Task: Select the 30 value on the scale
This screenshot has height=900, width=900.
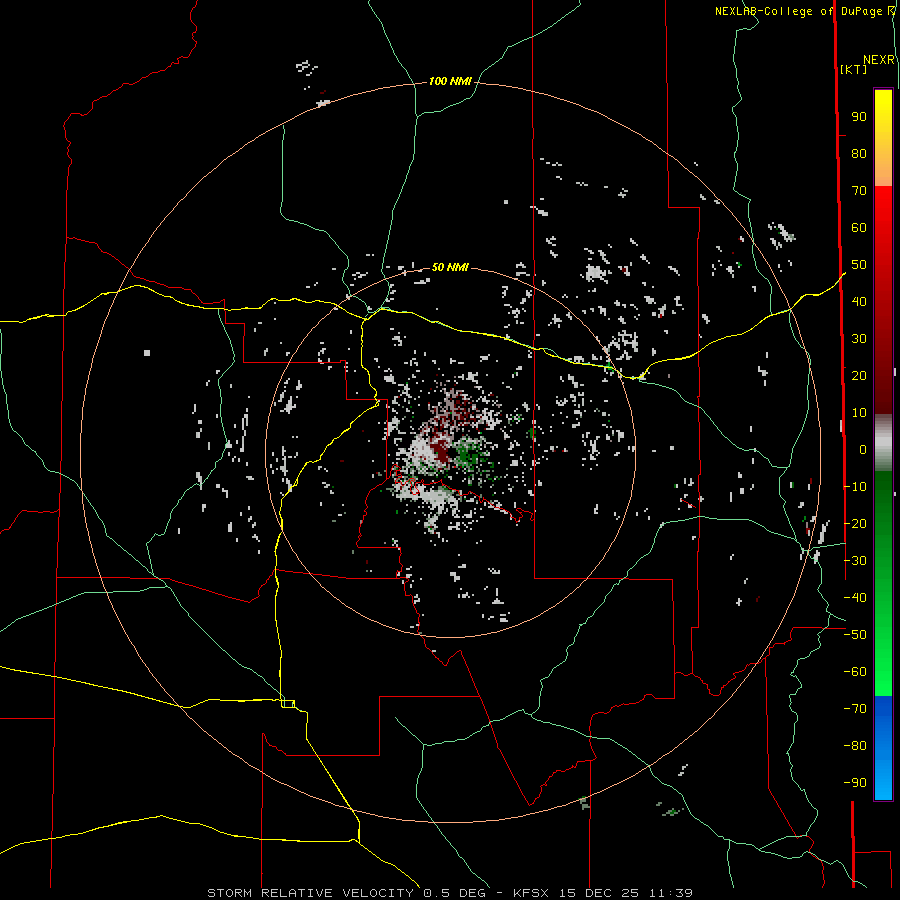Action: [x=859, y=339]
